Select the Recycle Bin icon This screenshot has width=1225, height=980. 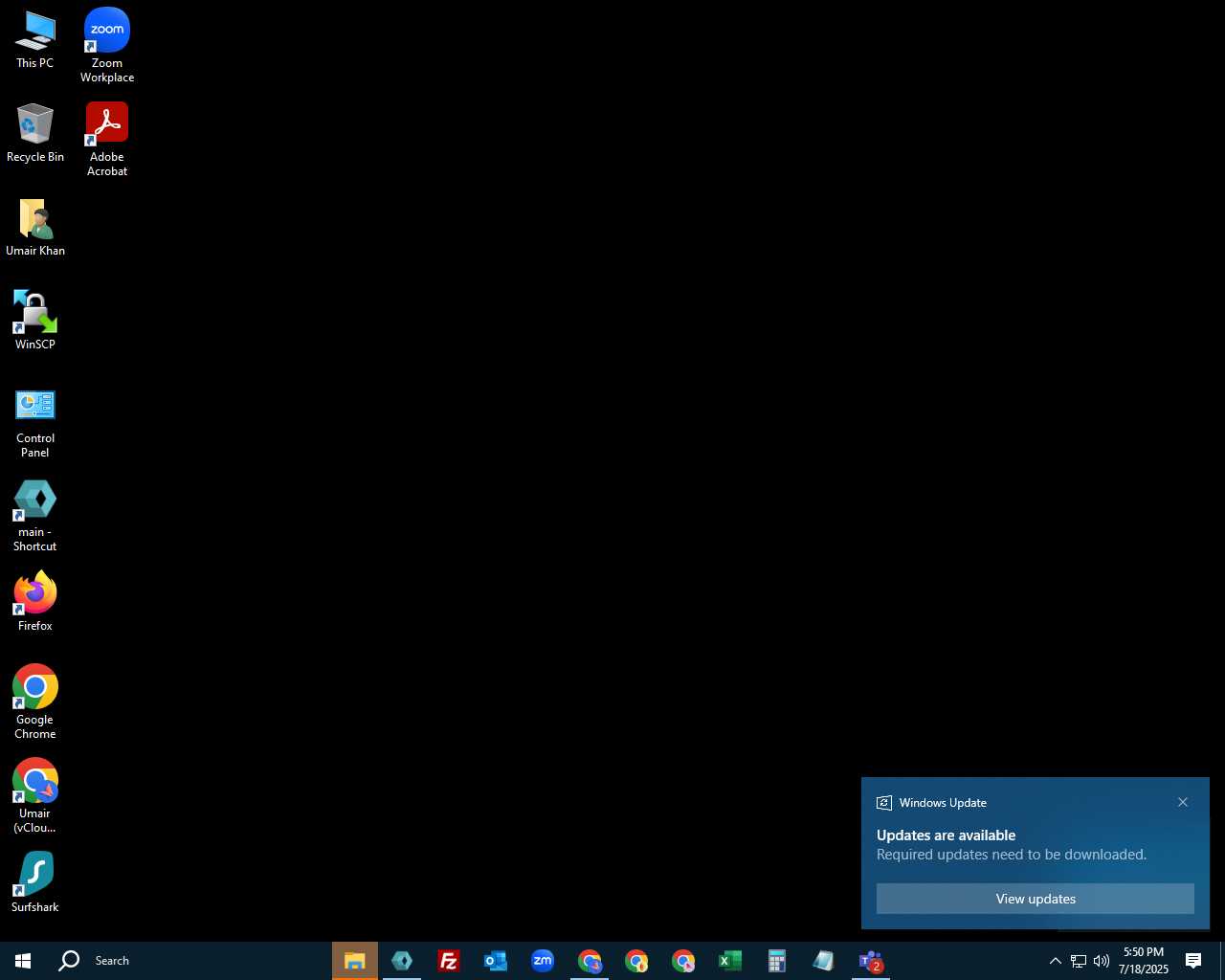click(x=35, y=133)
